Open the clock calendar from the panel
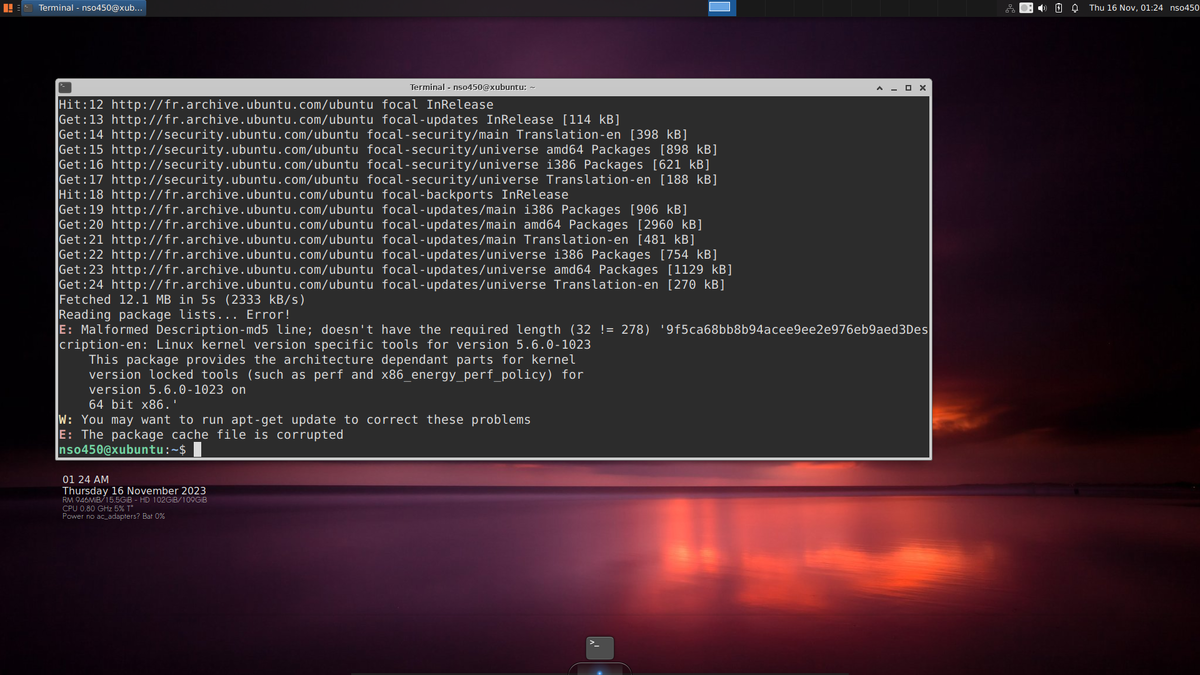 [1125, 7]
